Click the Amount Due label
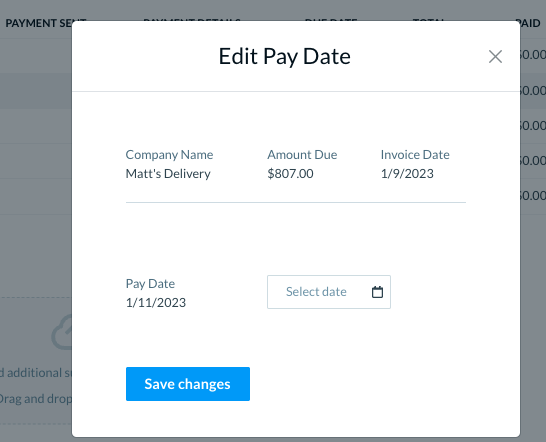Screen dimensions: 546x442 pos(302,155)
